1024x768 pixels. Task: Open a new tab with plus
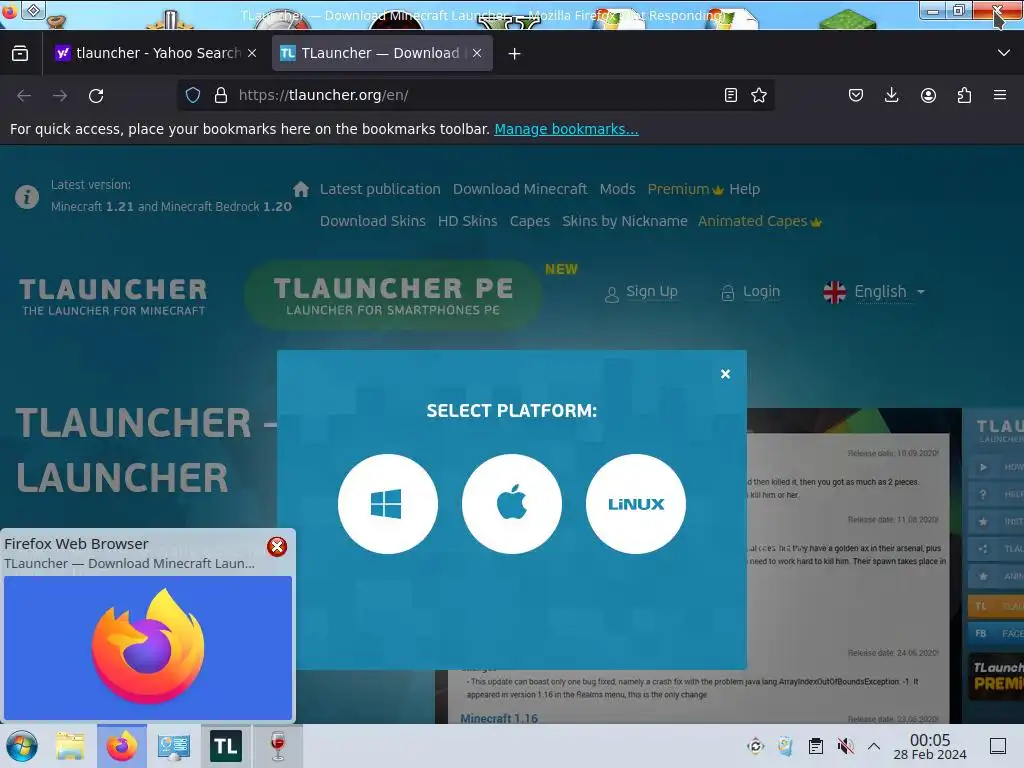pos(515,54)
